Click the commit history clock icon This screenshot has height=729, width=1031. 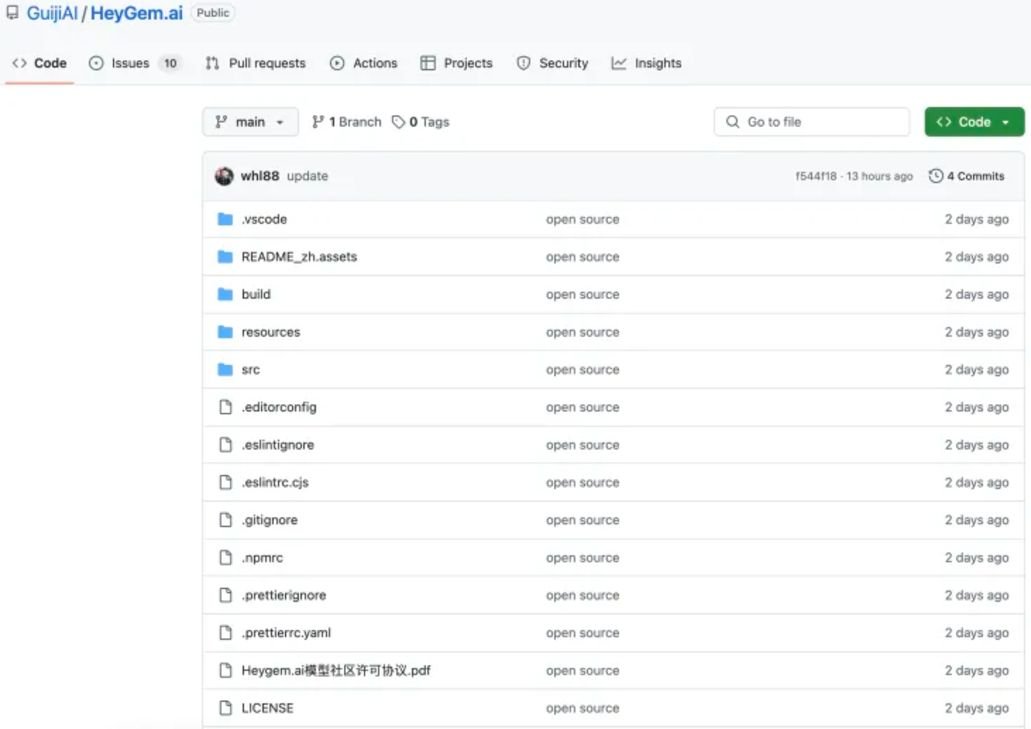936,176
